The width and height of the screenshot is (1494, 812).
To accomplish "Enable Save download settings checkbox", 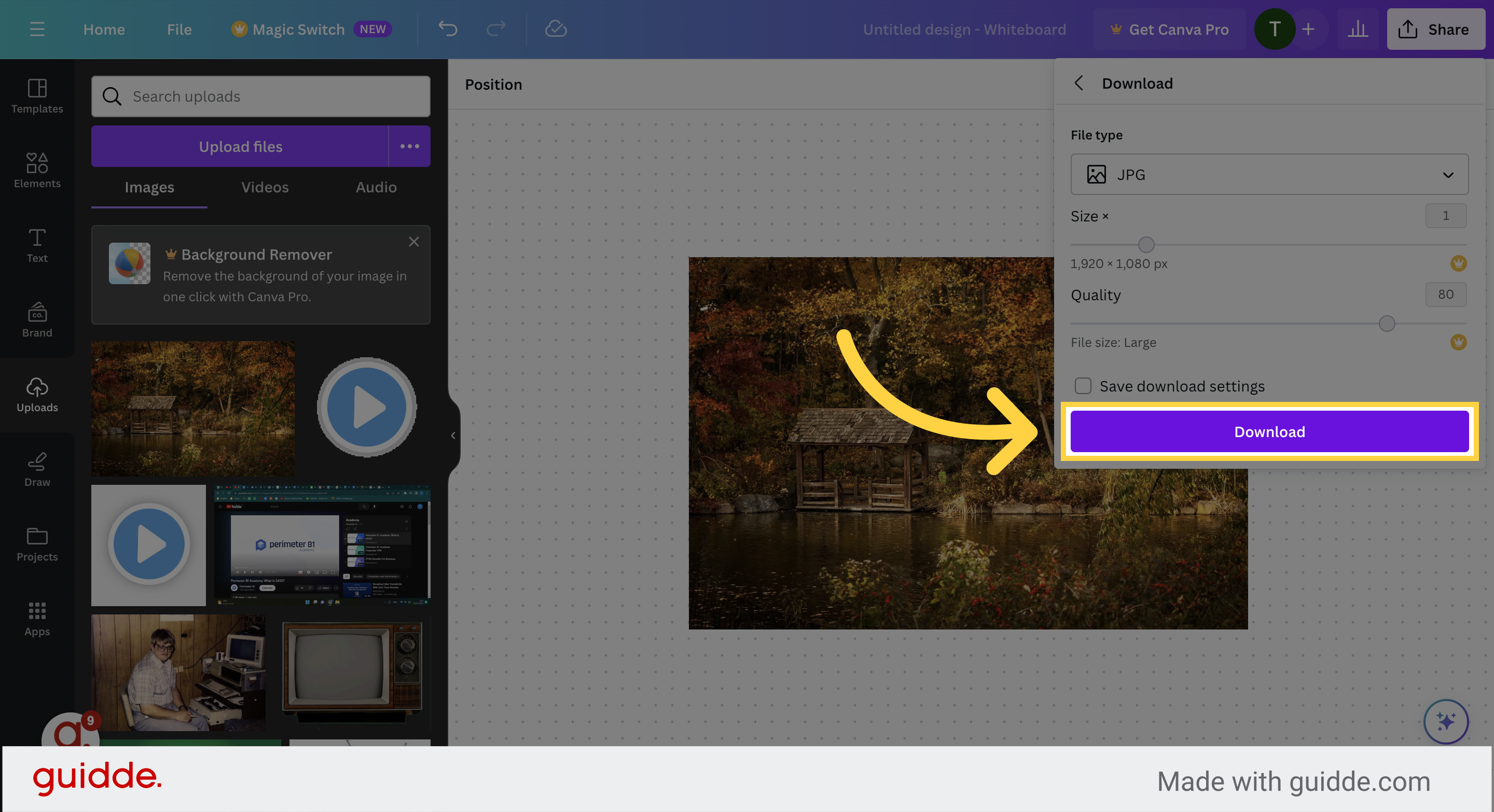I will (1083, 386).
